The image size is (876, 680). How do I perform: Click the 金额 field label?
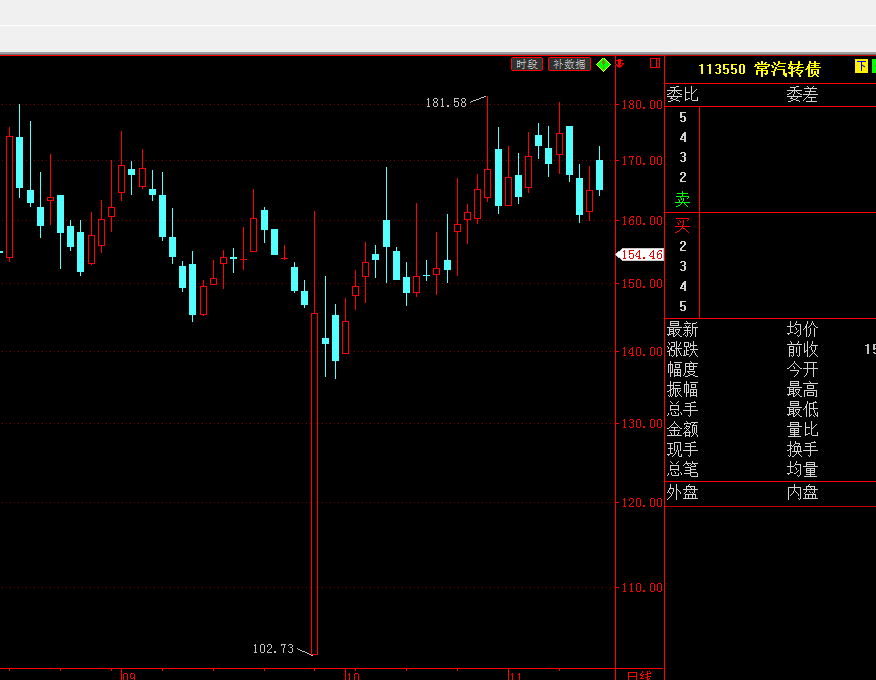683,429
